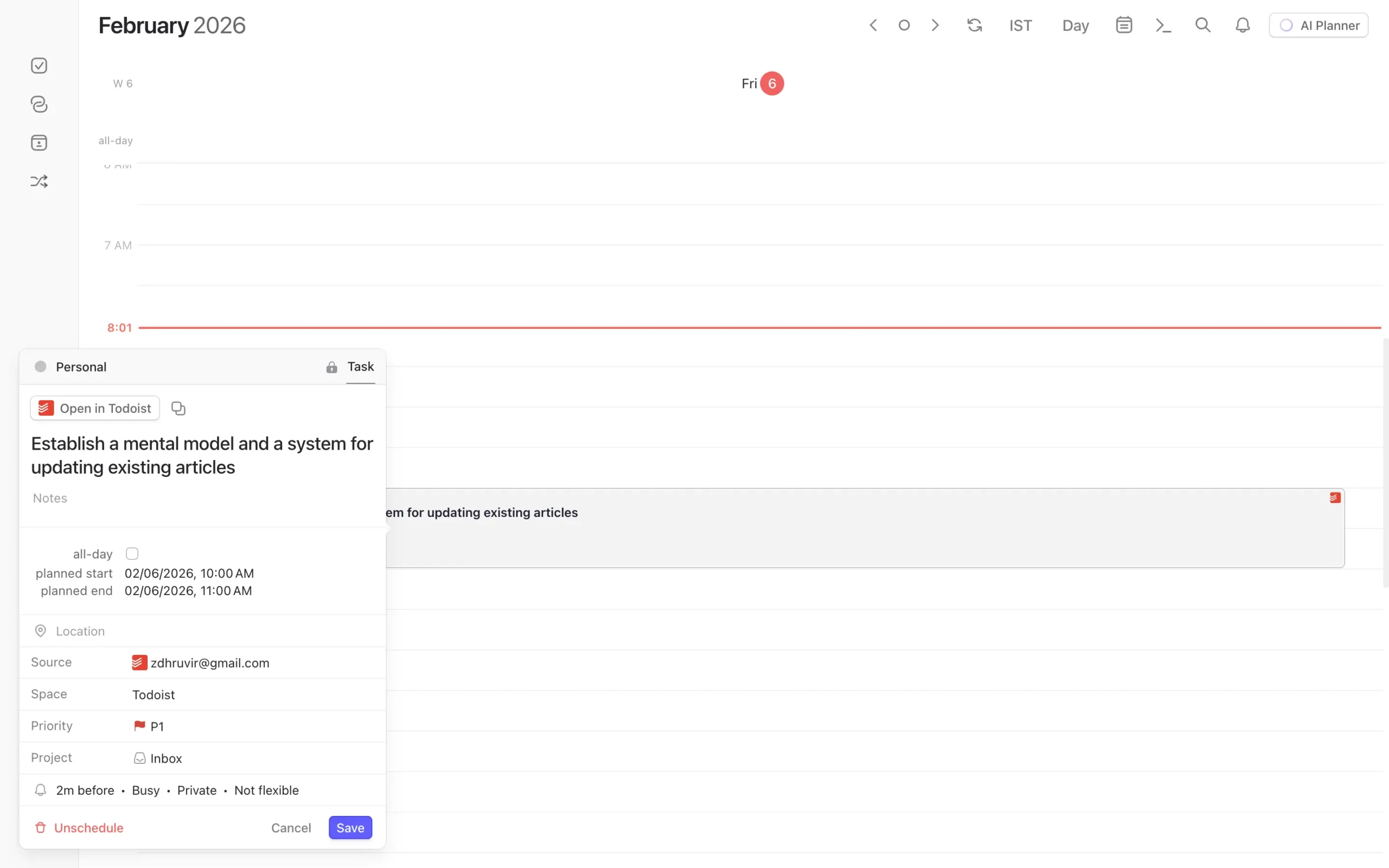Switch to the Task tab in the popup
The width and height of the screenshot is (1389, 868).
pos(360,366)
